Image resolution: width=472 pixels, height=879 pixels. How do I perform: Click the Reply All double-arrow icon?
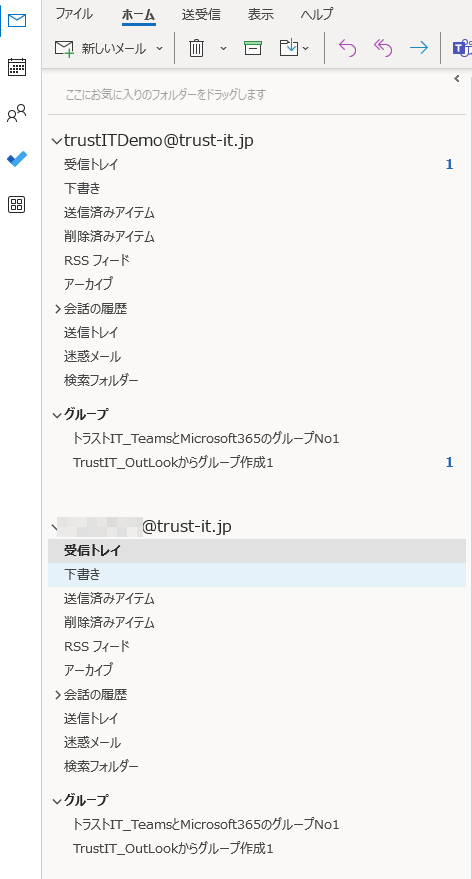pos(383,48)
